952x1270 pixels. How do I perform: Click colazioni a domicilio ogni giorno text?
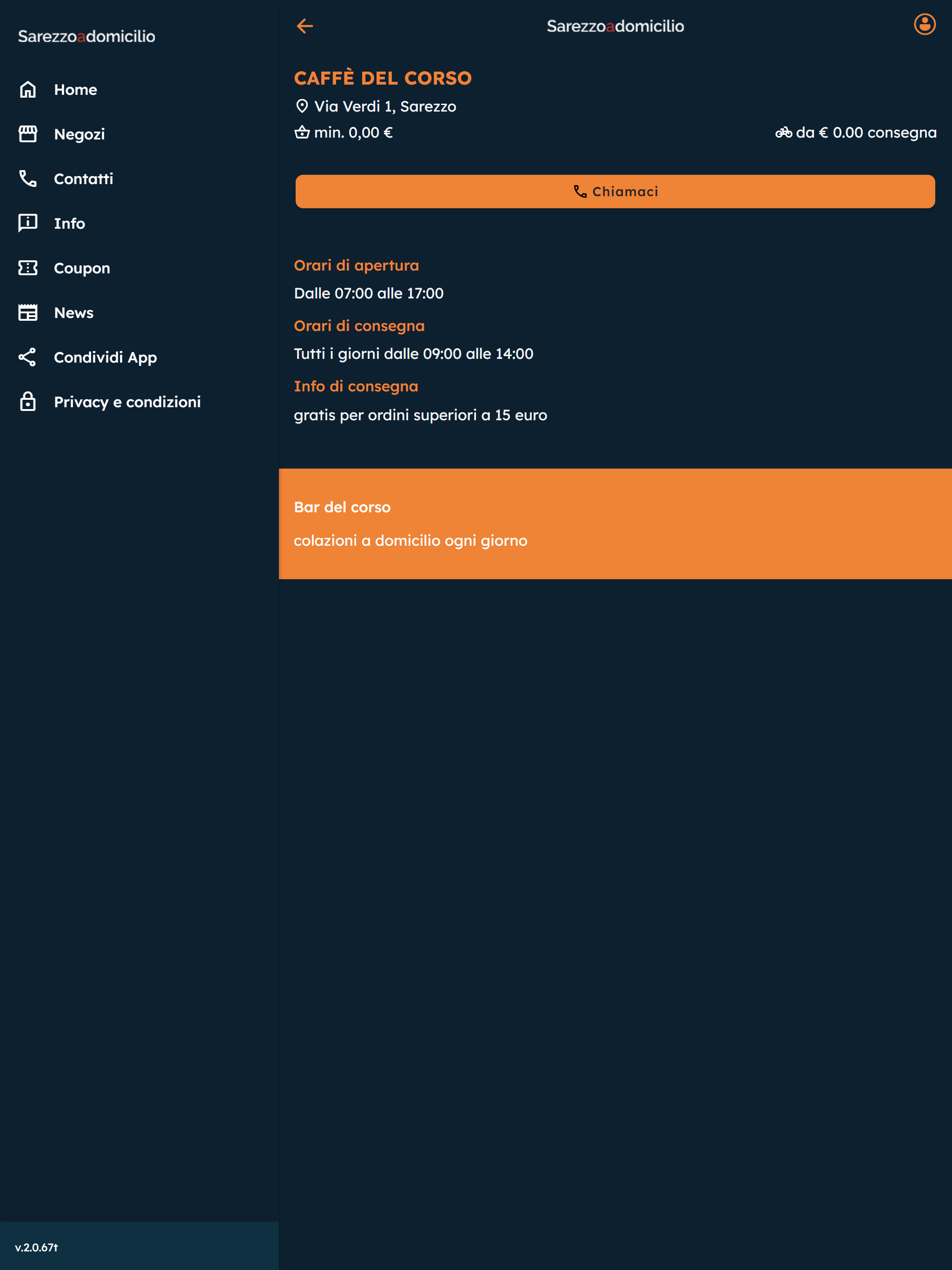[410, 541]
